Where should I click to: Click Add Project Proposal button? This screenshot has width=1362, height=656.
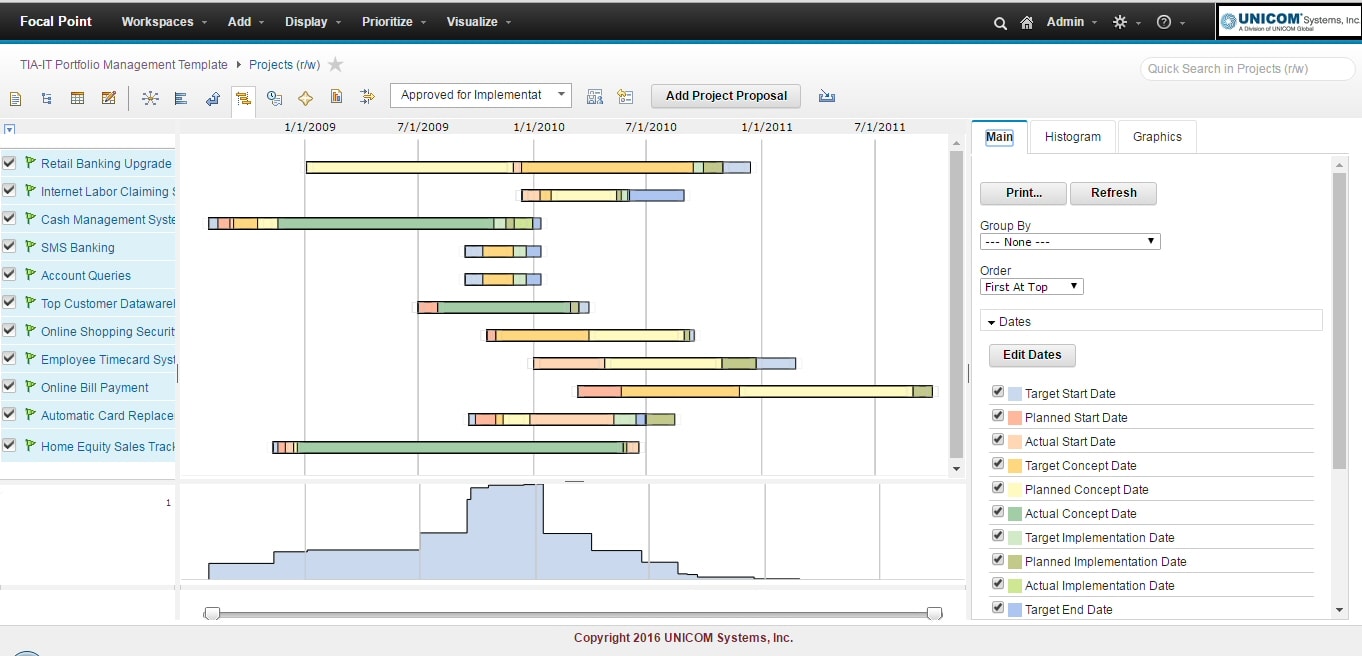726,96
